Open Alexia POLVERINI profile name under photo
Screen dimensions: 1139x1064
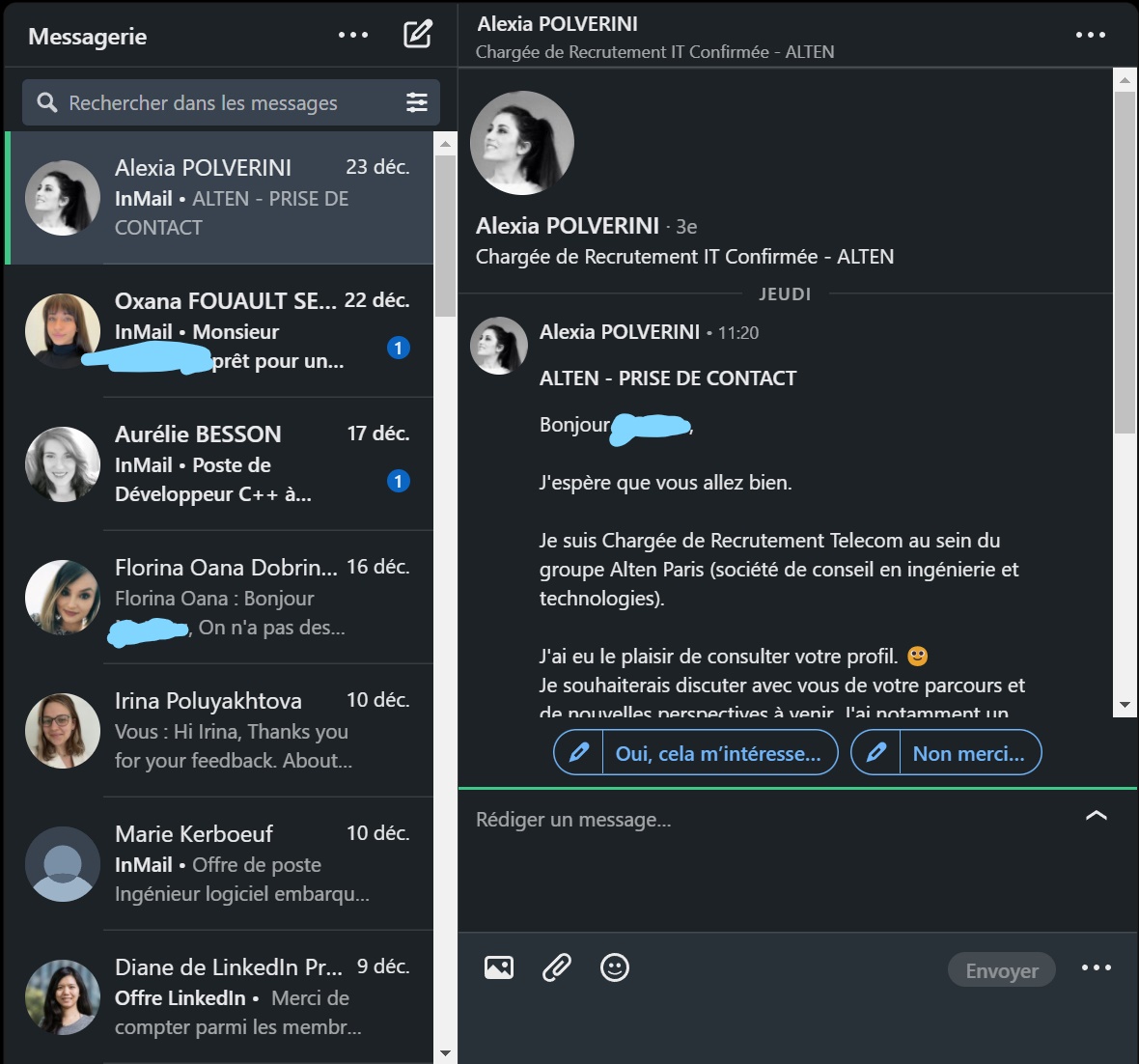(x=568, y=226)
